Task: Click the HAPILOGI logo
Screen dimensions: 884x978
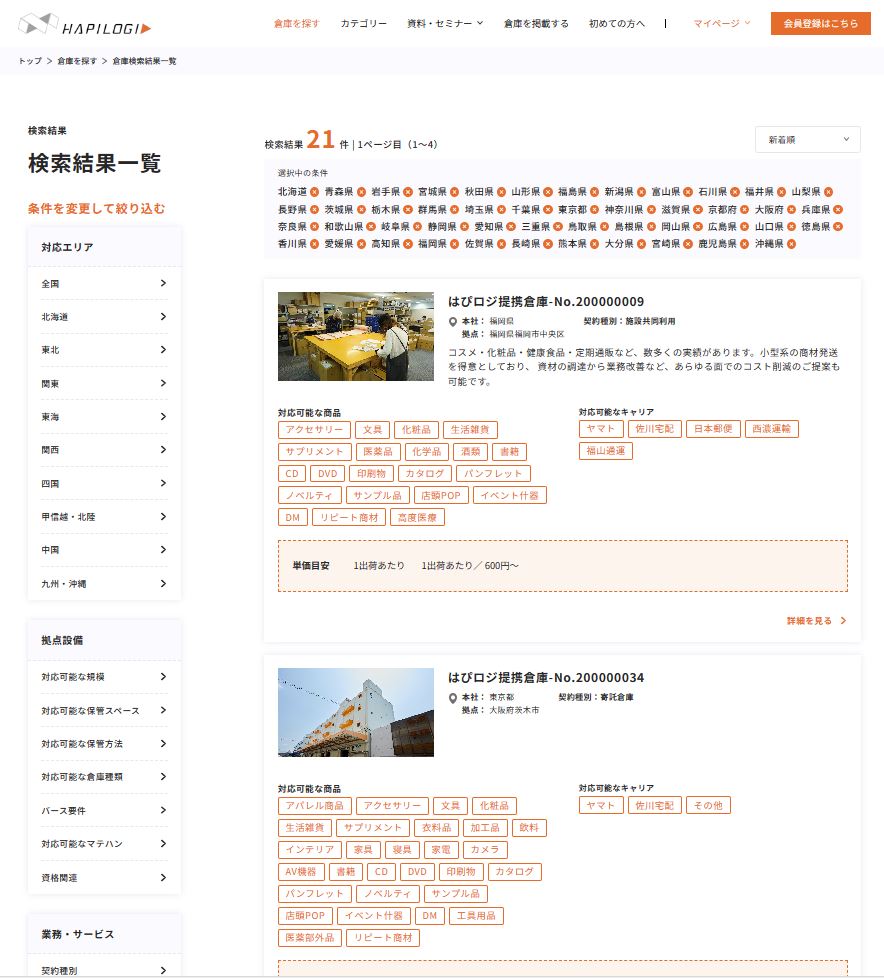Action: click(x=85, y=25)
